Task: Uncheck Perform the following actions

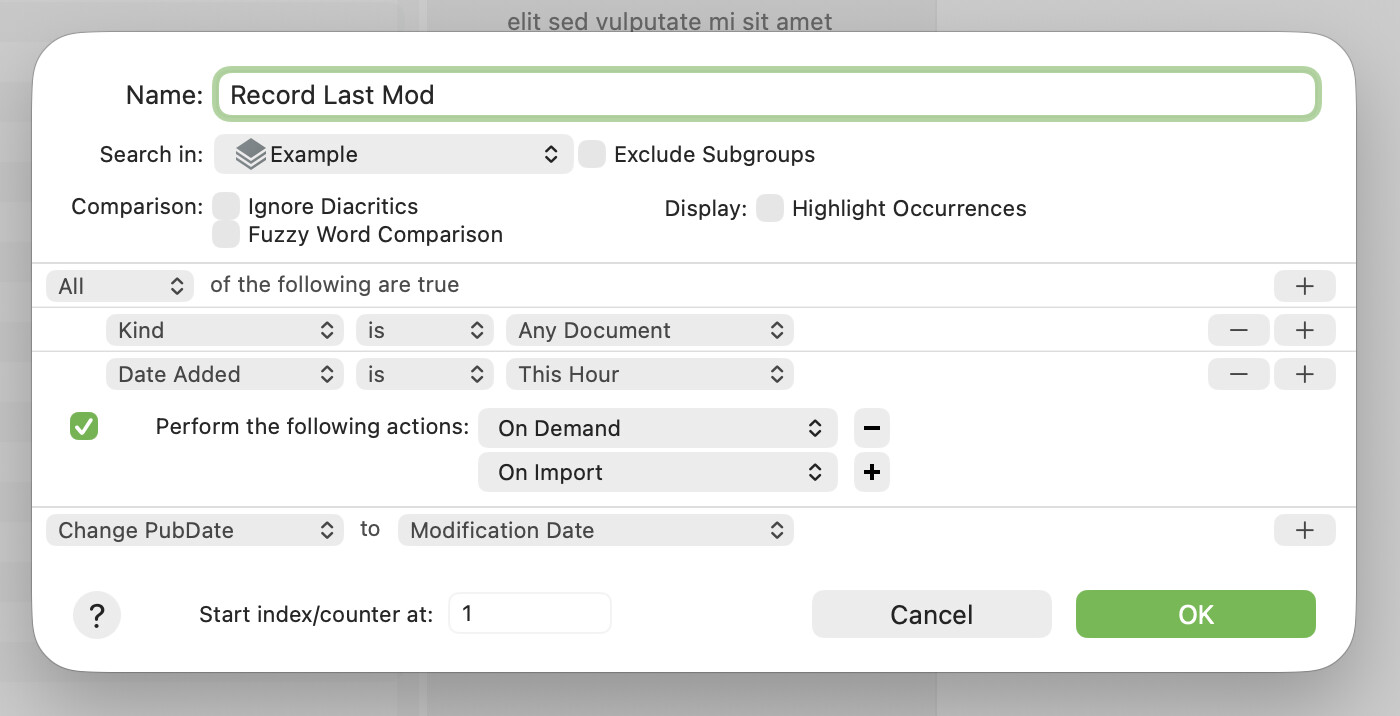Action: pyautogui.click(x=84, y=427)
